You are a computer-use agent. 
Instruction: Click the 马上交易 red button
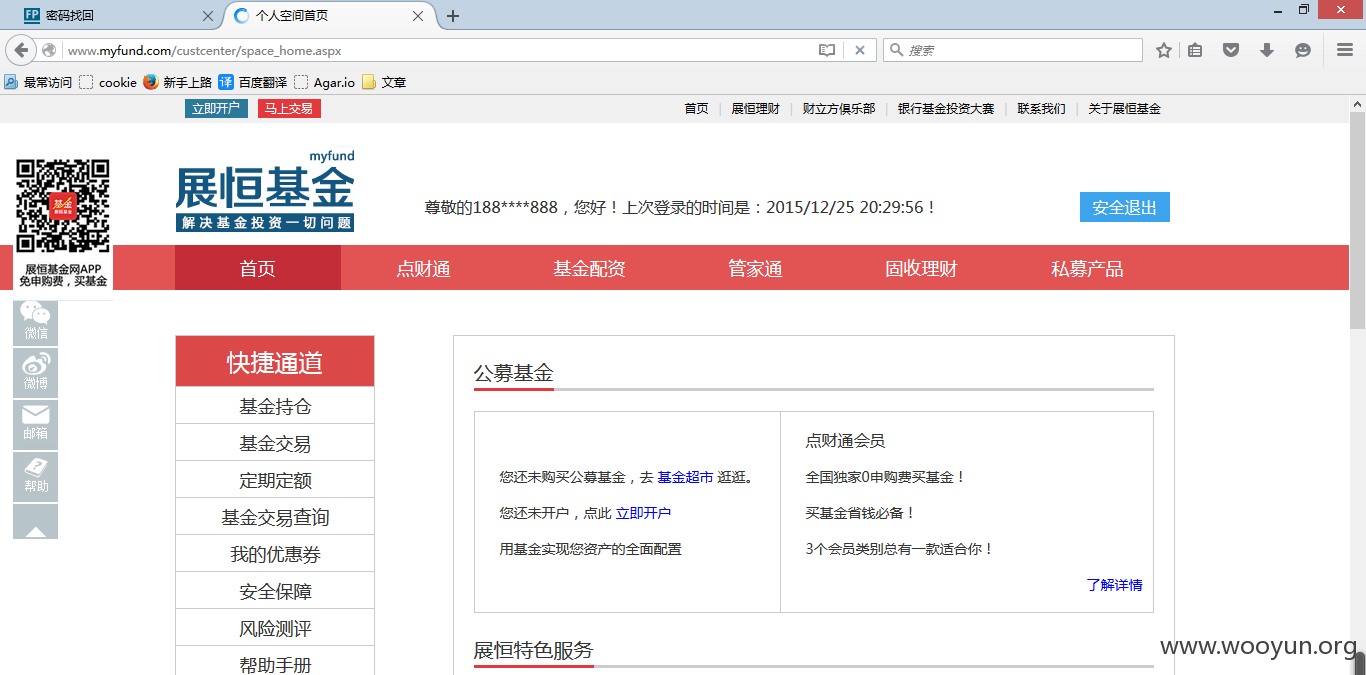289,108
